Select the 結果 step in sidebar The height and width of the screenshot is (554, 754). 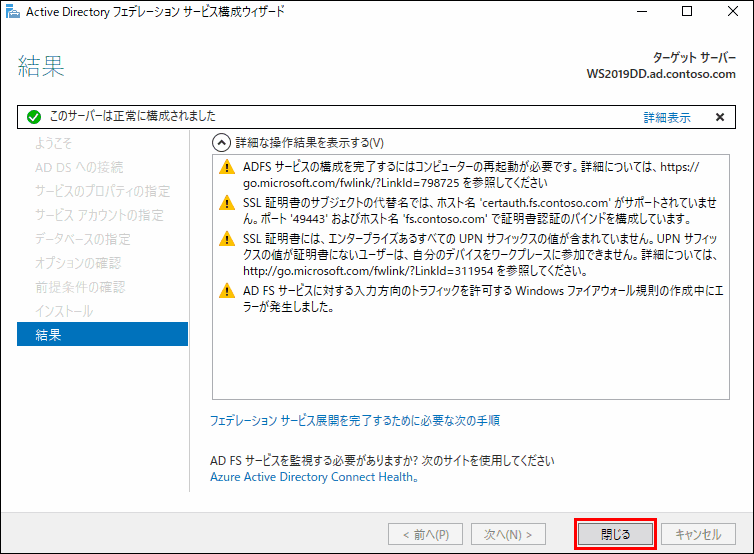(x=102, y=334)
